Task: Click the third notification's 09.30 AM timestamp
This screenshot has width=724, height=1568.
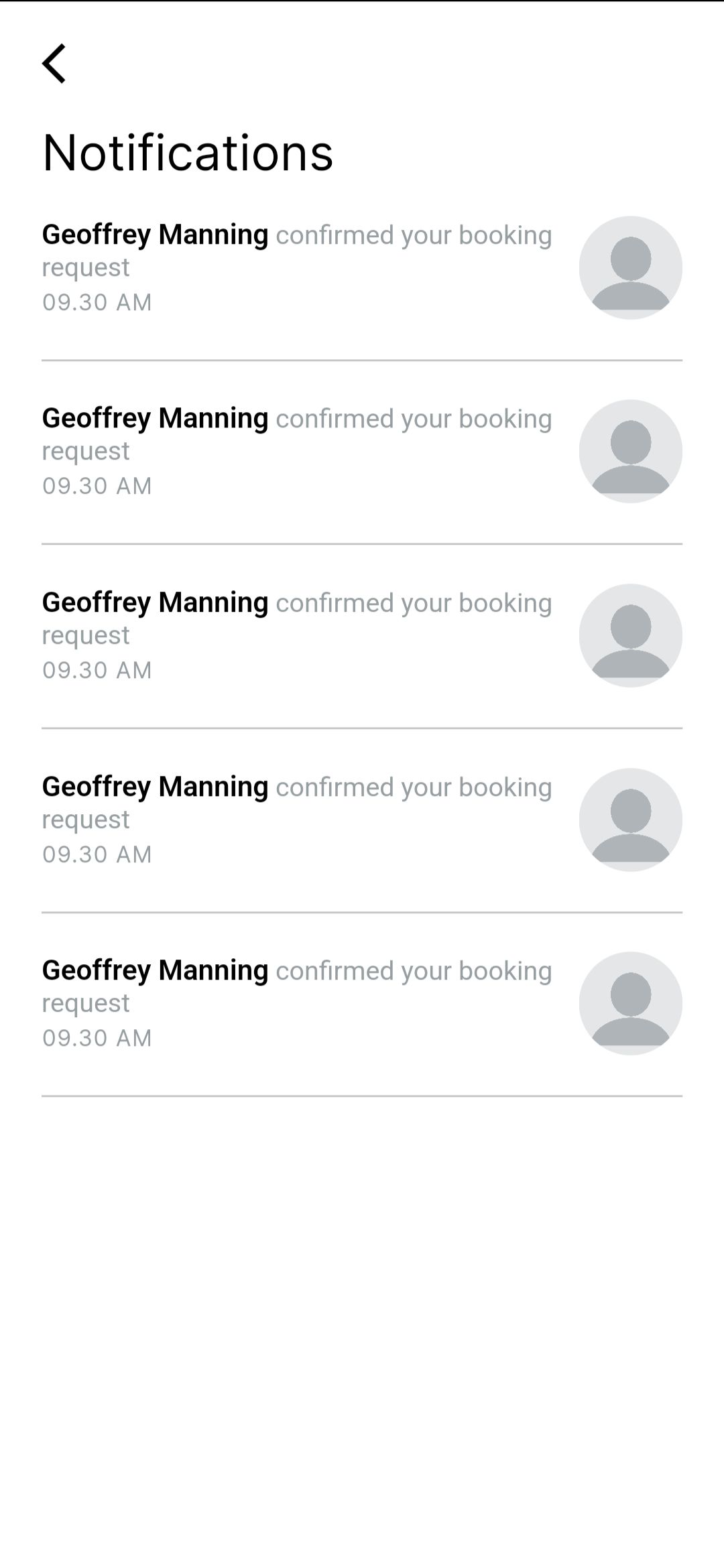Action: pyautogui.click(x=97, y=670)
